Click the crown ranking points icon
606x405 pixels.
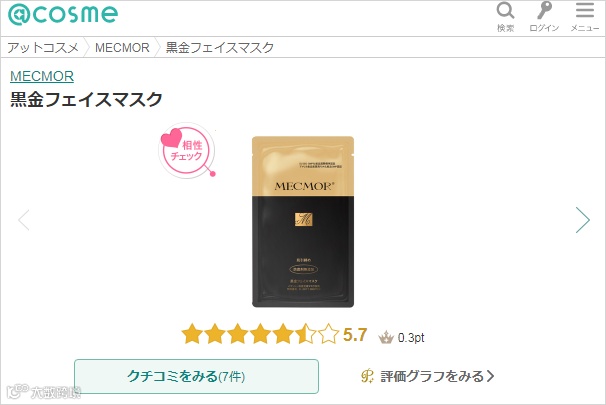click(x=386, y=337)
